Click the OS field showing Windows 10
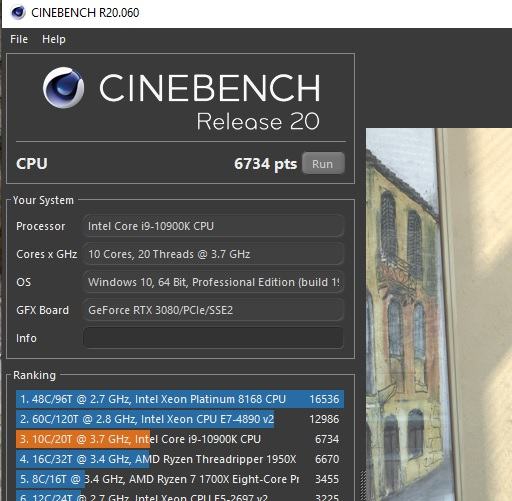Screen dimensions: 512x501 point(213,282)
